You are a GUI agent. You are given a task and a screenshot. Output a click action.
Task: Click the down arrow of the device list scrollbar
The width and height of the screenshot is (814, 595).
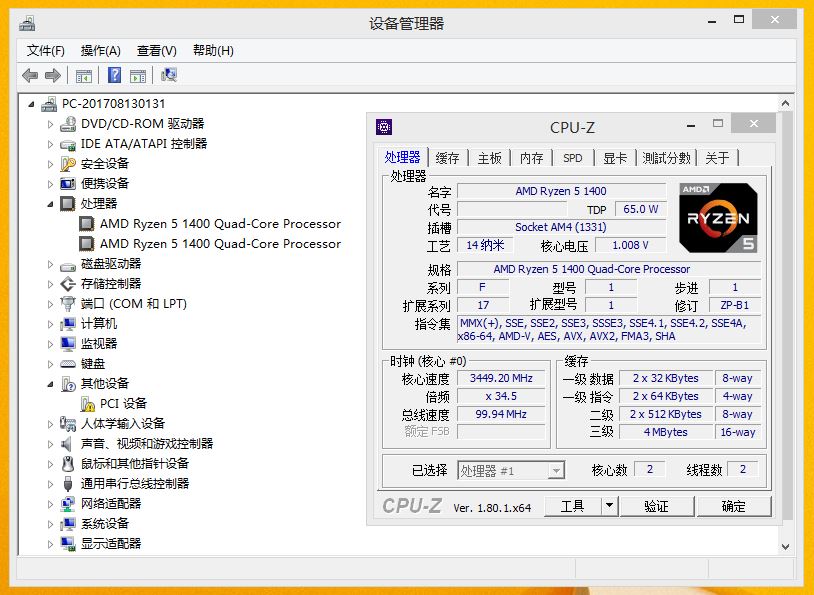[784, 547]
